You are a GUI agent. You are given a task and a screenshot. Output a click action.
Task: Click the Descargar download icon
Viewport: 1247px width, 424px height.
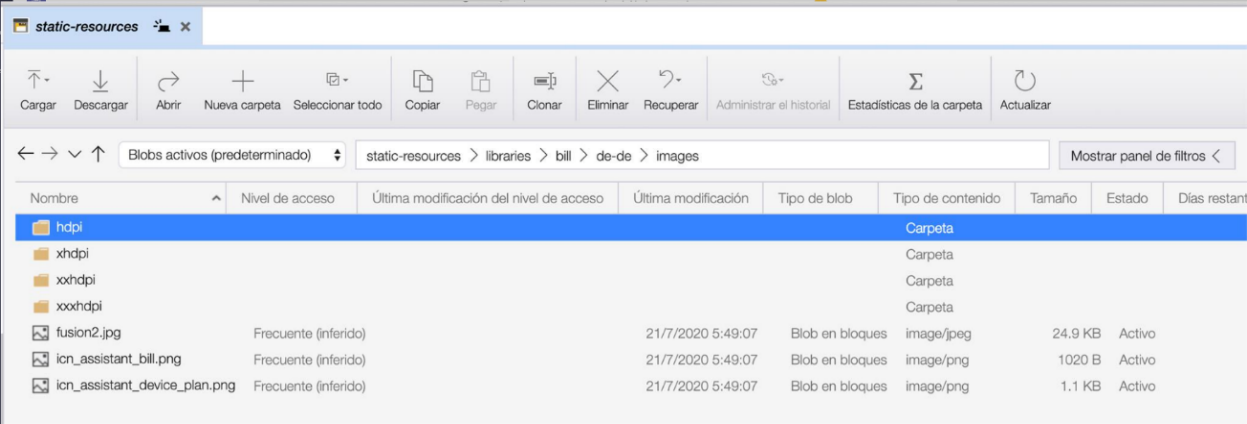click(99, 82)
